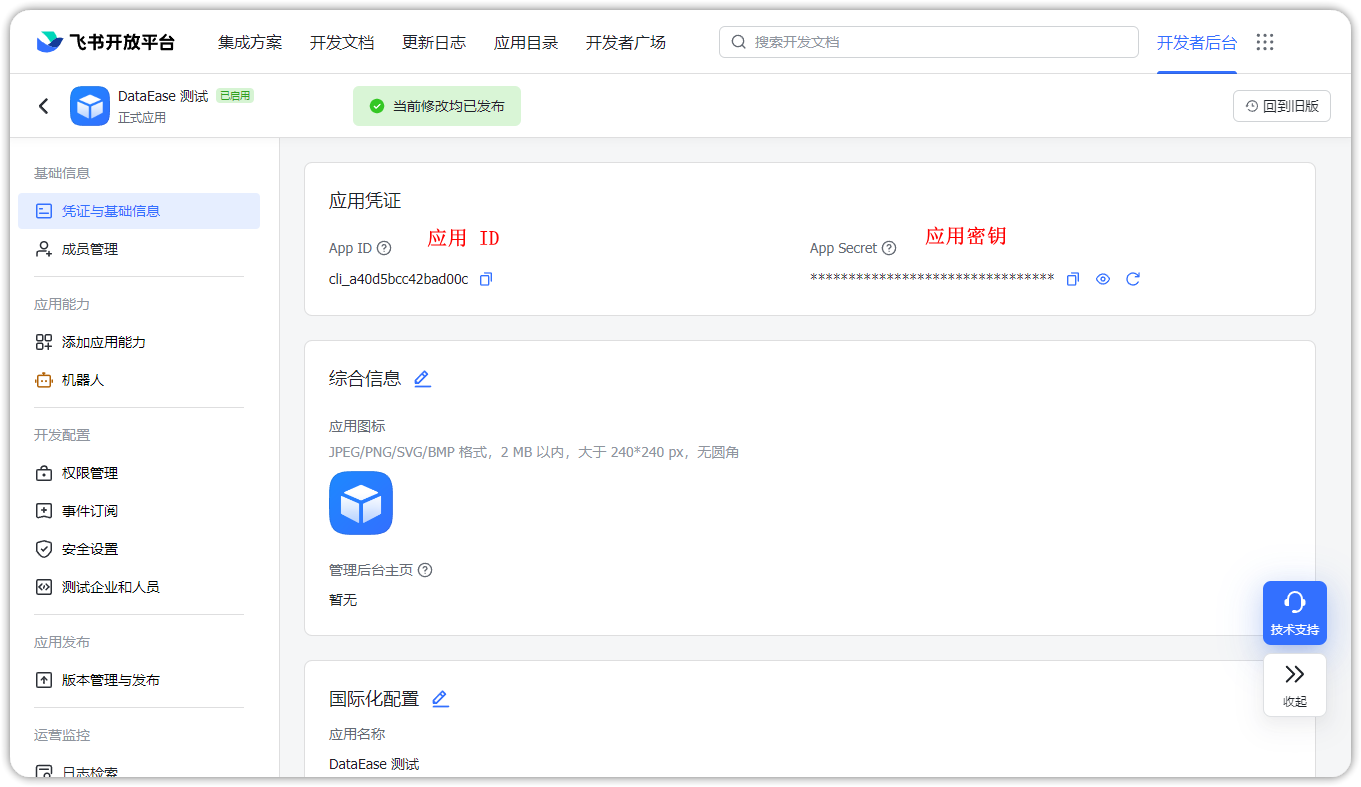Open 更新日志 in top navigation
Viewport: 1361px width, 787px height.
(434, 42)
